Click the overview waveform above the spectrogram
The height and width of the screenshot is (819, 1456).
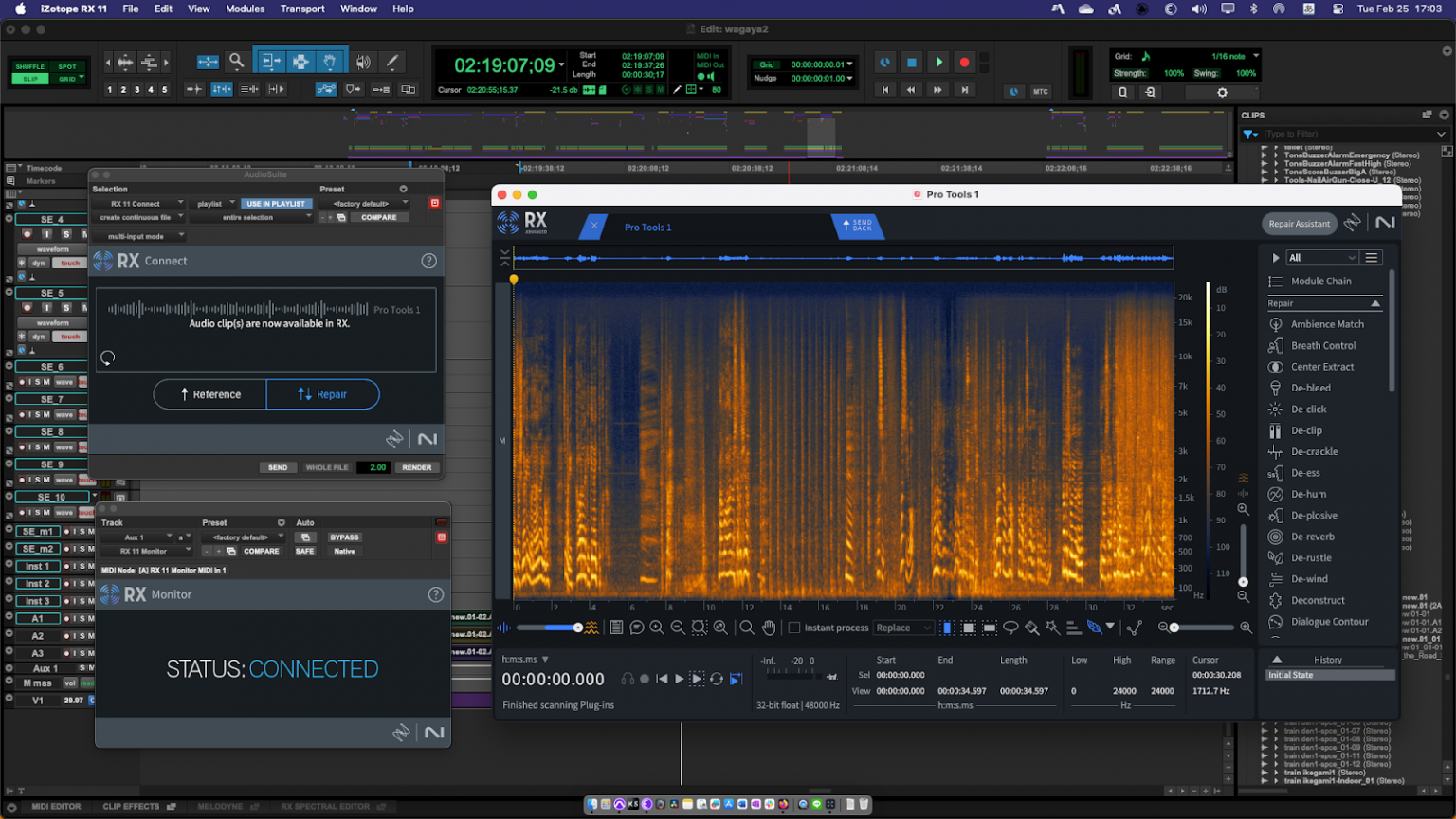coord(844,257)
